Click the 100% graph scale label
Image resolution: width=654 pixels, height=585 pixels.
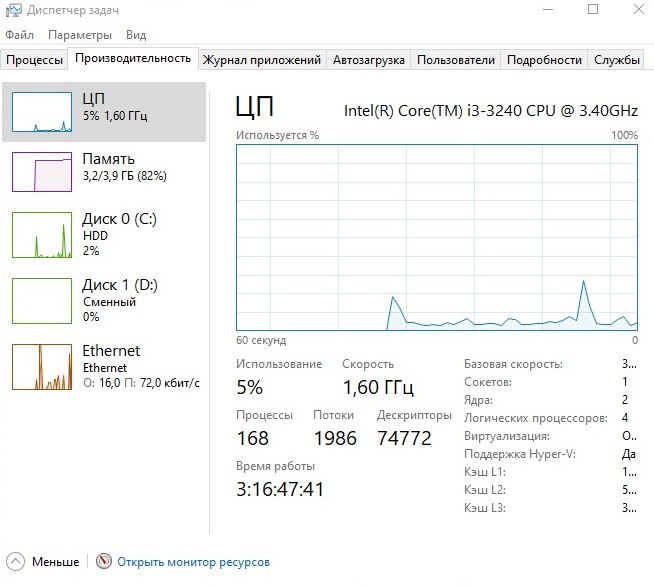624,135
